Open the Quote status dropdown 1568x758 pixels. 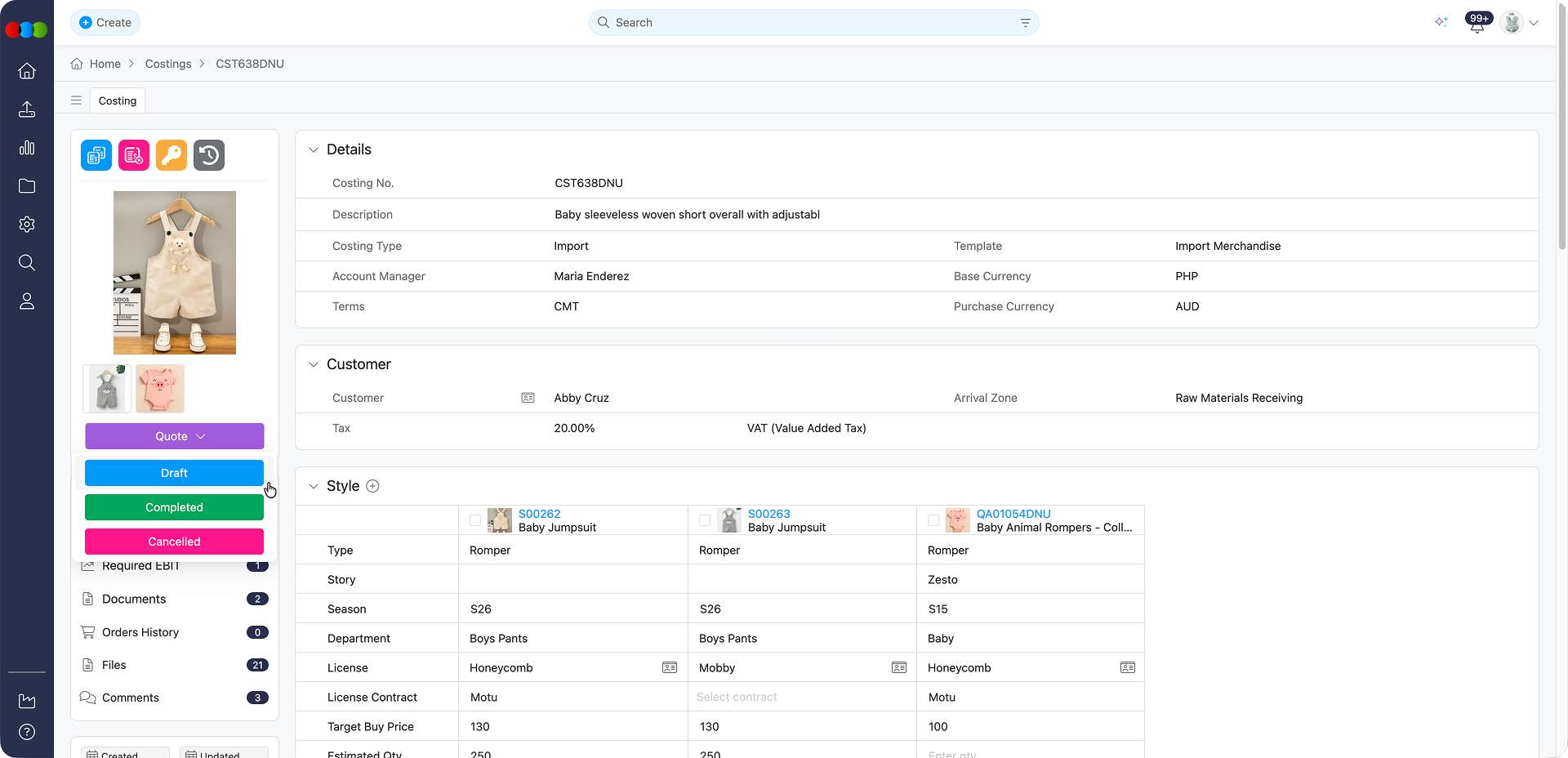[174, 436]
